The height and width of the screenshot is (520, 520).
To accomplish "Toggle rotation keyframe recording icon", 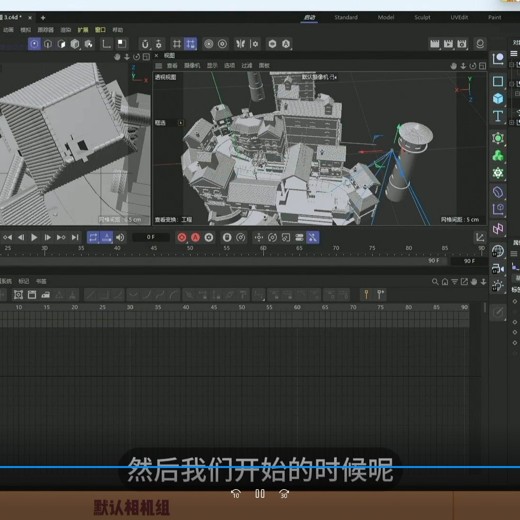I will click(x=272, y=237).
